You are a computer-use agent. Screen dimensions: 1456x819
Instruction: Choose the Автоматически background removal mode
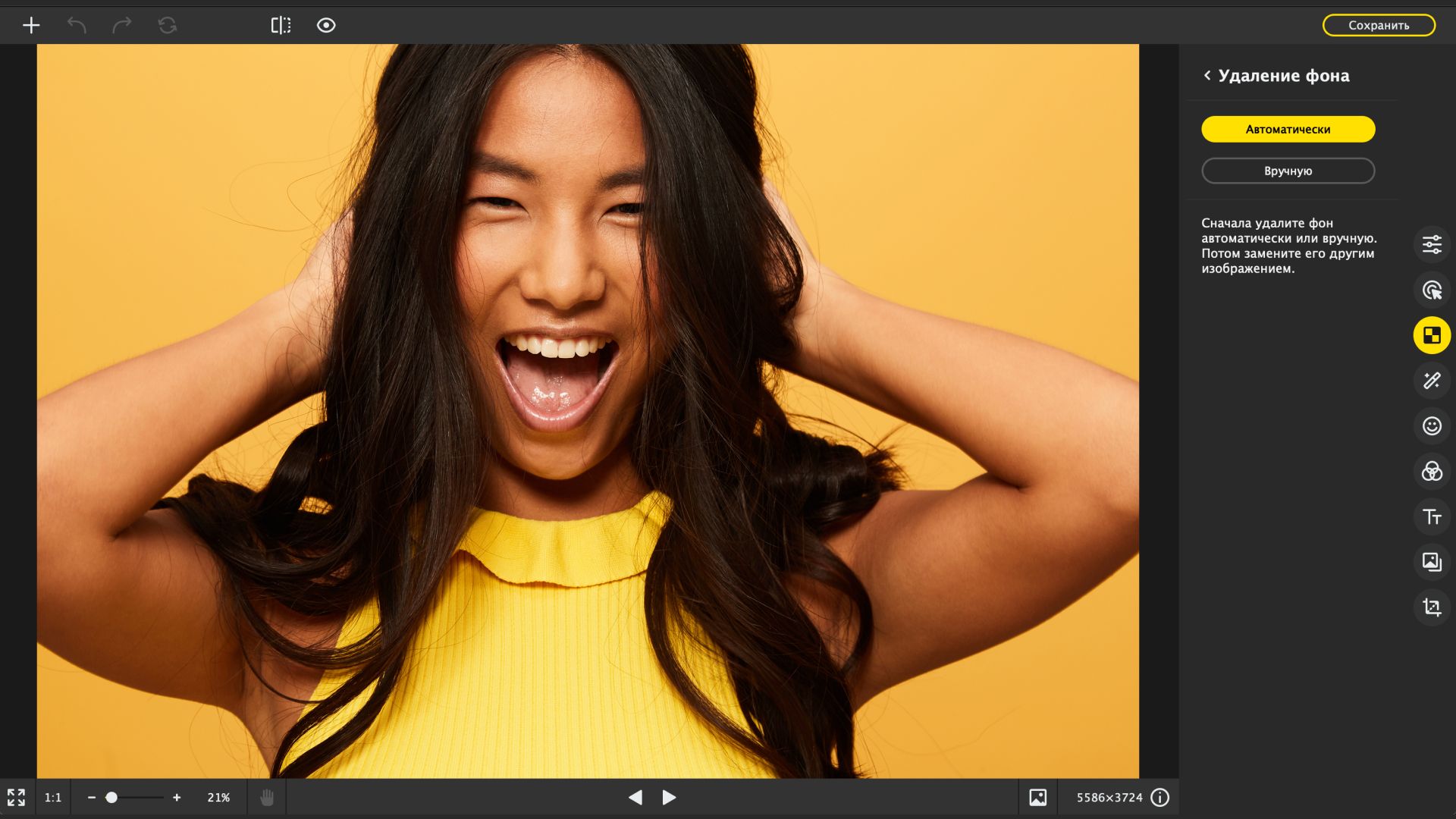coord(1288,129)
